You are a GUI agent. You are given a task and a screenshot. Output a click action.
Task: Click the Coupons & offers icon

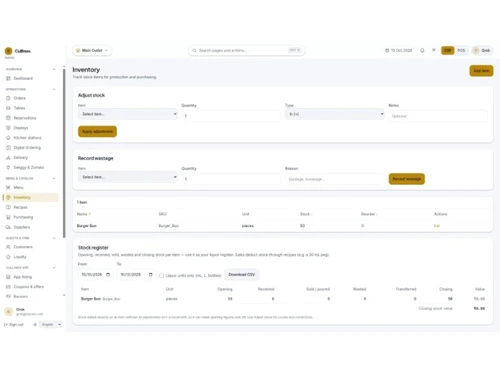tap(8, 287)
